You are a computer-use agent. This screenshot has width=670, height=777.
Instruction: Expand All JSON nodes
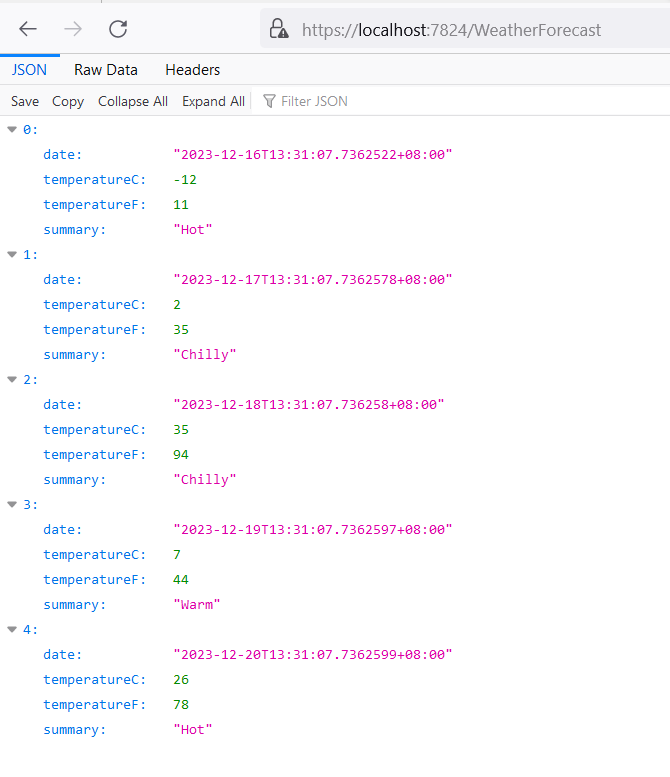tap(214, 101)
